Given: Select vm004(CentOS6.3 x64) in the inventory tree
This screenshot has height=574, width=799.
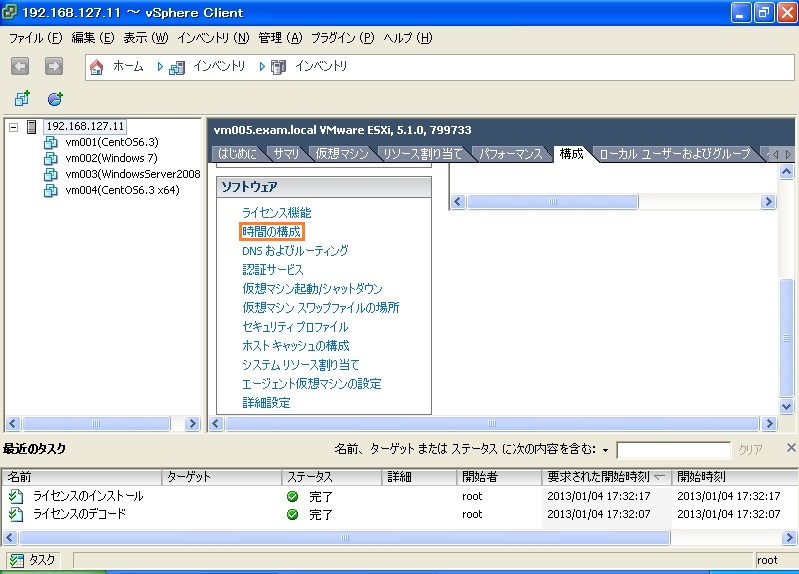Looking at the screenshot, I should pyautogui.click(x=122, y=190).
